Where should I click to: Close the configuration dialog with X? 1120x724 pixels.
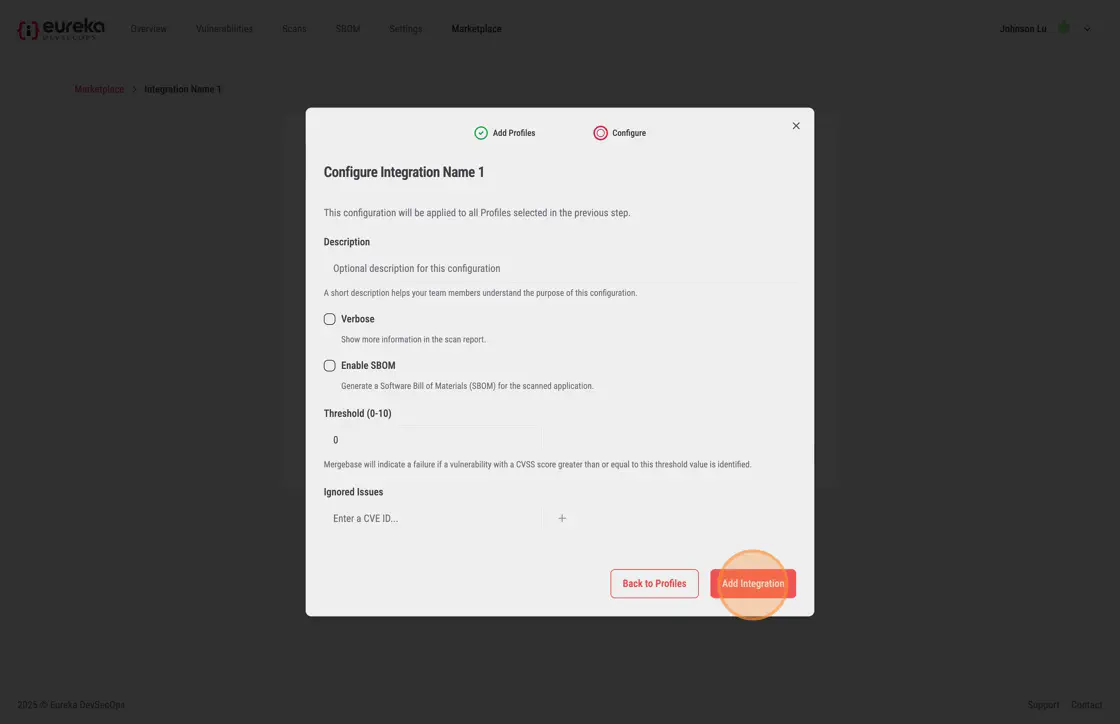click(x=796, y=126)
